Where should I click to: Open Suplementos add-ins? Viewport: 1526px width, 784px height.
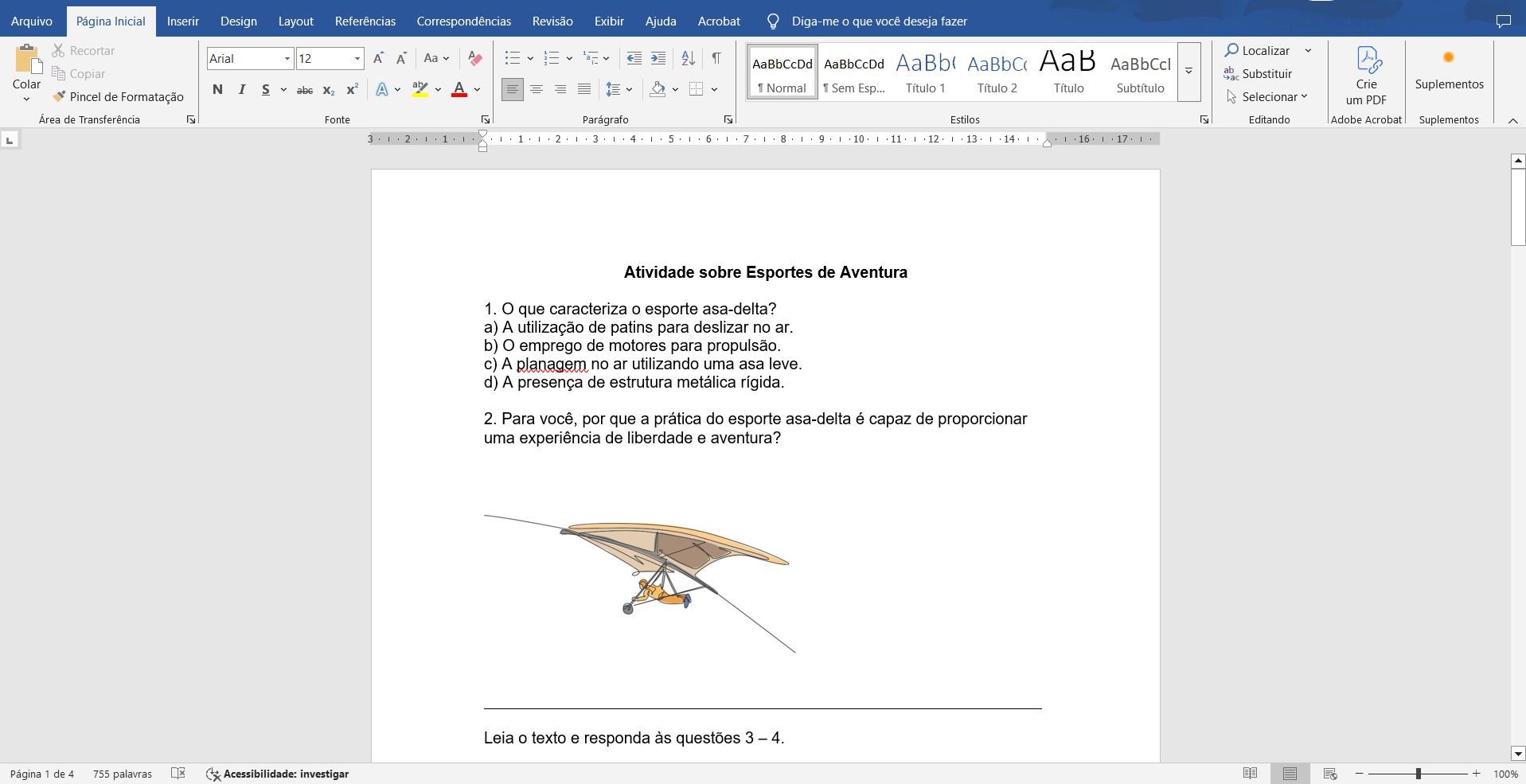(x=1449, y=70)
